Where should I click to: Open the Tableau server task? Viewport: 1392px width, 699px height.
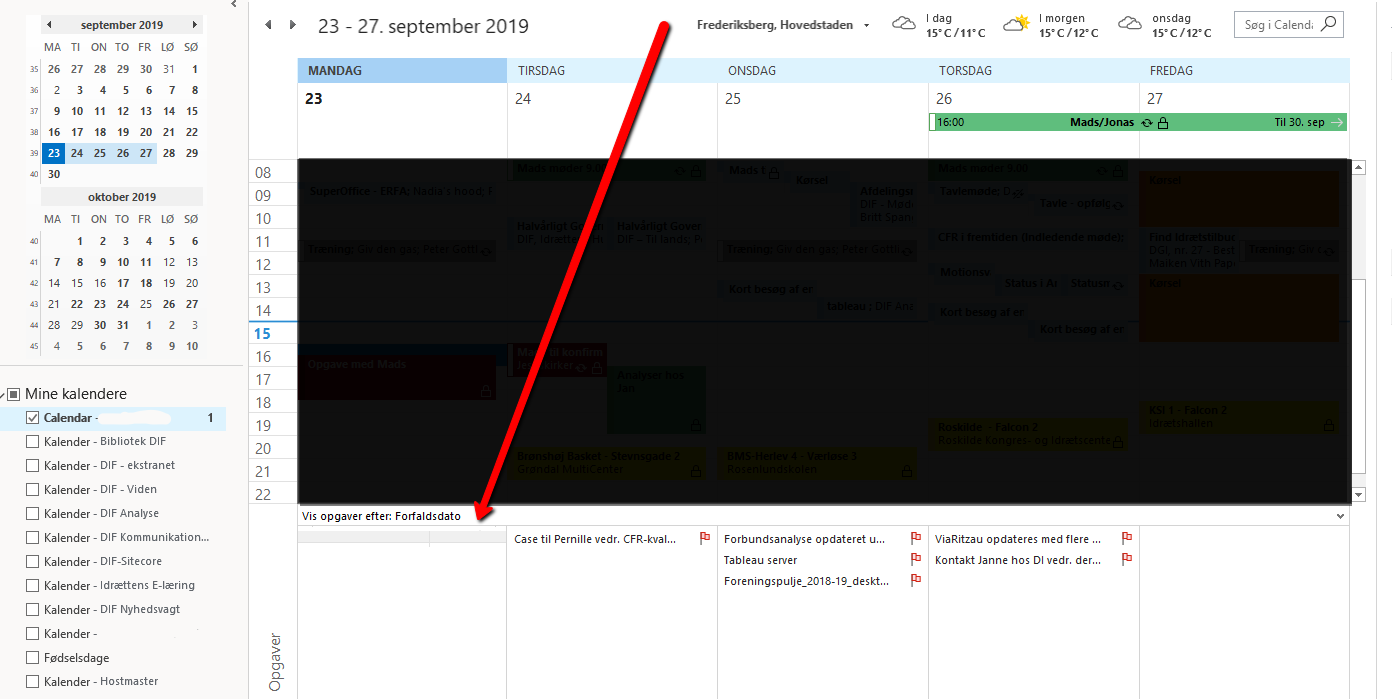point(761,560)
